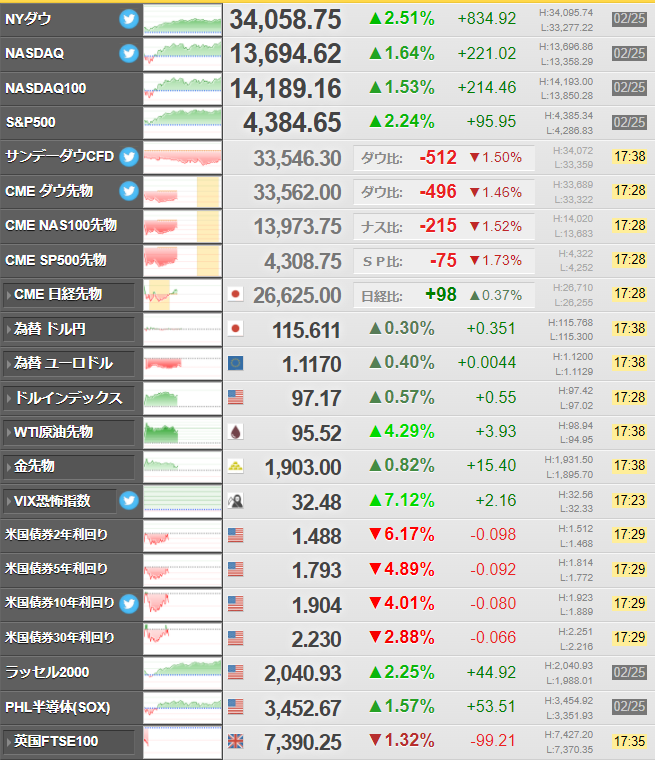Open the サンデーダウCFD mini chart
Viewport: 655px width, 760px height.
[x=183, y=157]
